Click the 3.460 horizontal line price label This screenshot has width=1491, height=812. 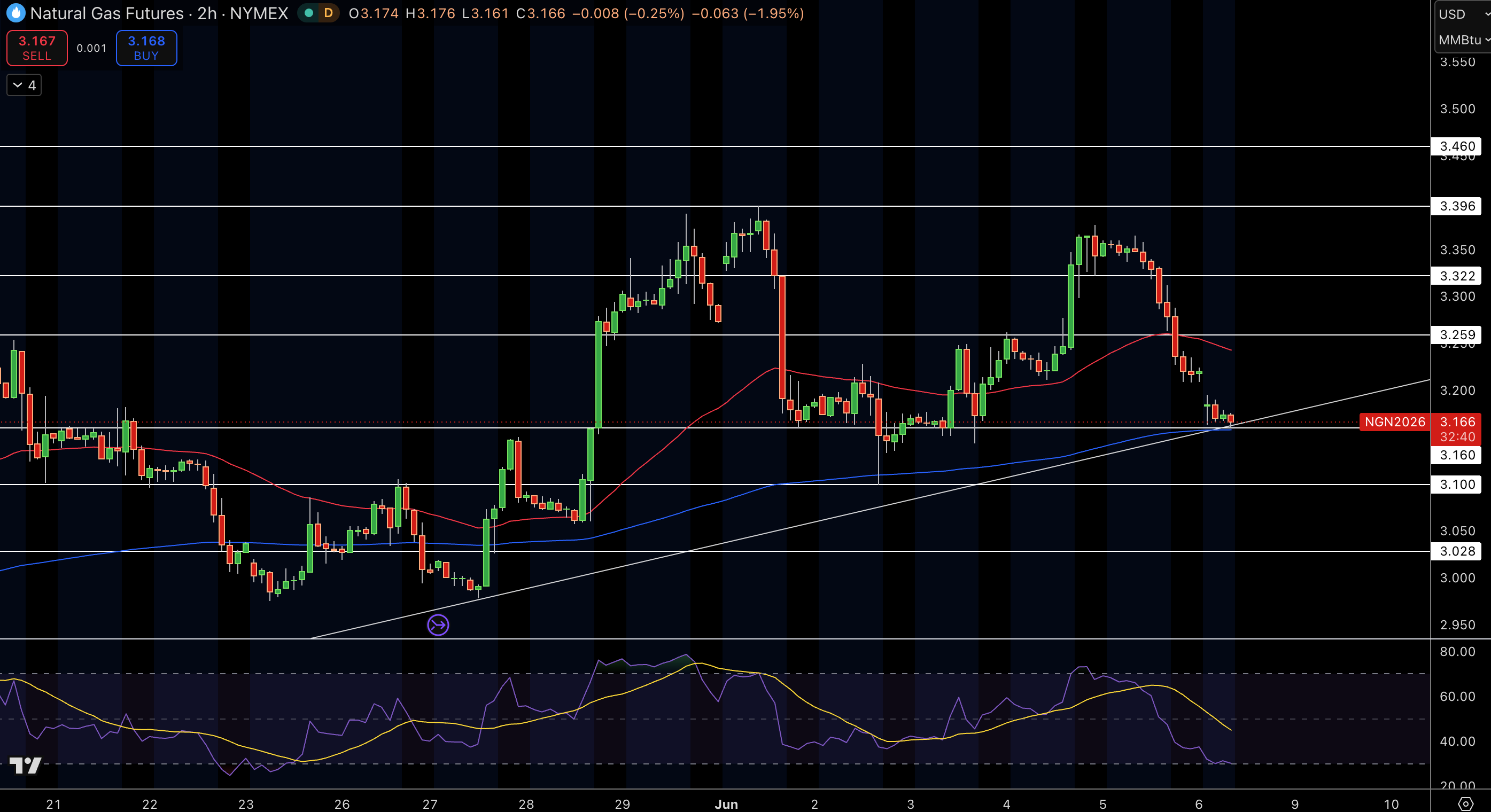(x=1457, y=146)
